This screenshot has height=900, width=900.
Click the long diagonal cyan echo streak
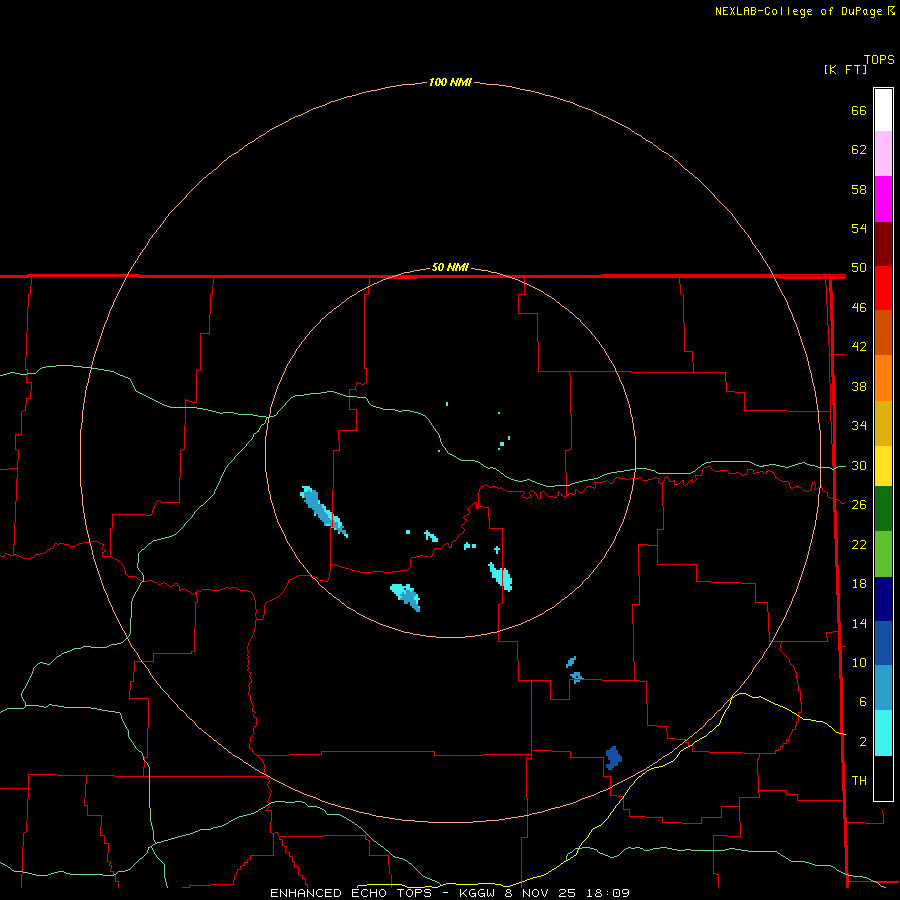tap(324, 511)
